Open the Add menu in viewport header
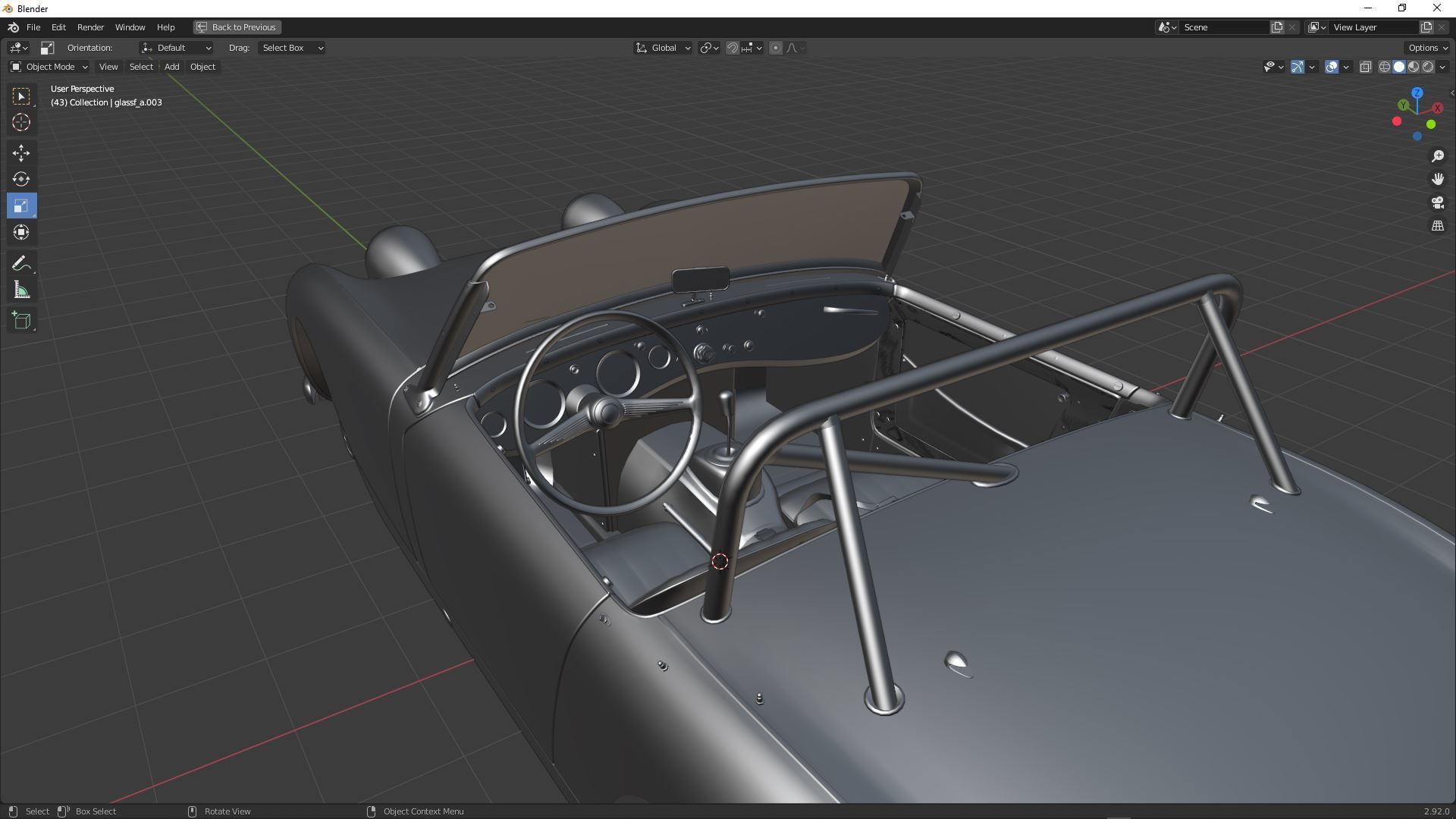Screen dimensions: 1456x819 coord(171,67)
